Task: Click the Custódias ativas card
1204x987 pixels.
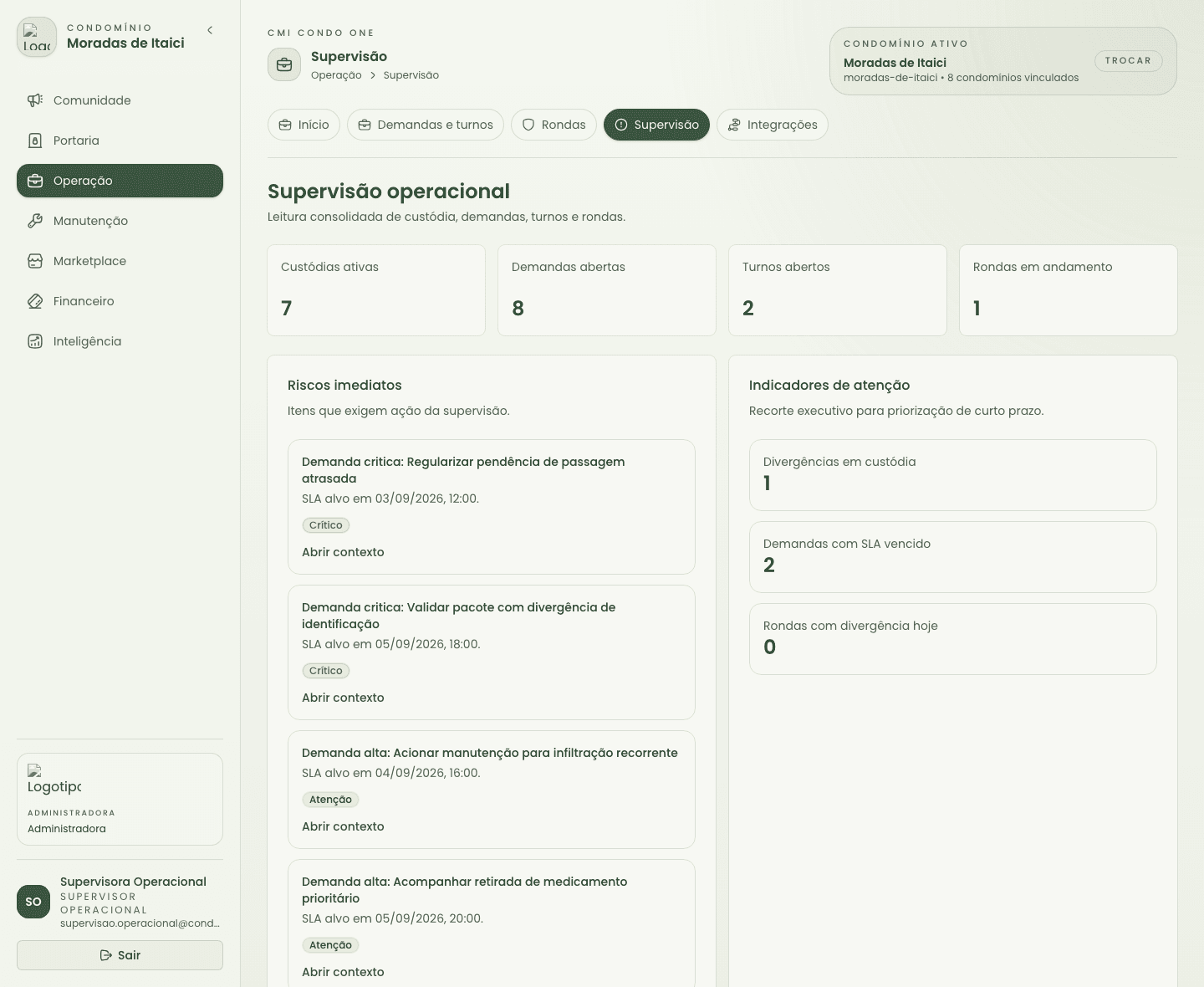Action: coord(376,290)
